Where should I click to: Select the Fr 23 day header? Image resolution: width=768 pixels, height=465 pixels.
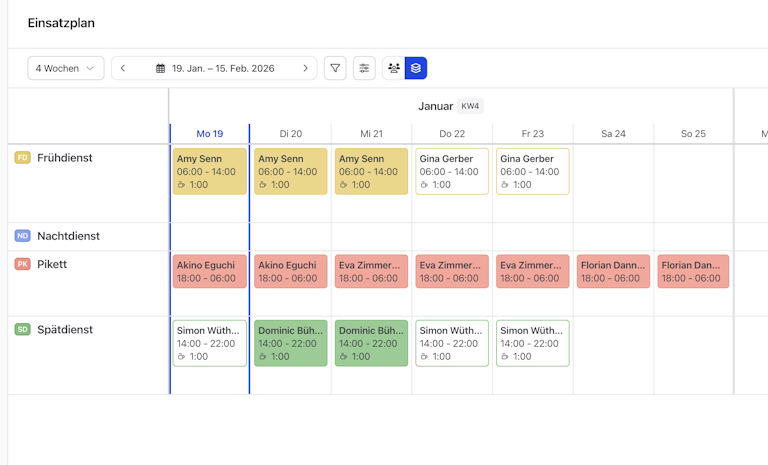(x=532, y=134)
